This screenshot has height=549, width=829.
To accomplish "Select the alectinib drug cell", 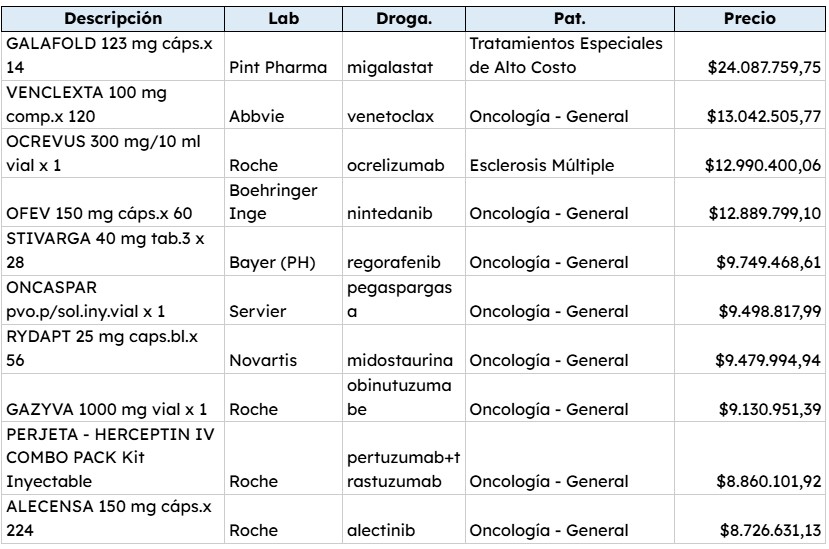I will click(381, 530).
